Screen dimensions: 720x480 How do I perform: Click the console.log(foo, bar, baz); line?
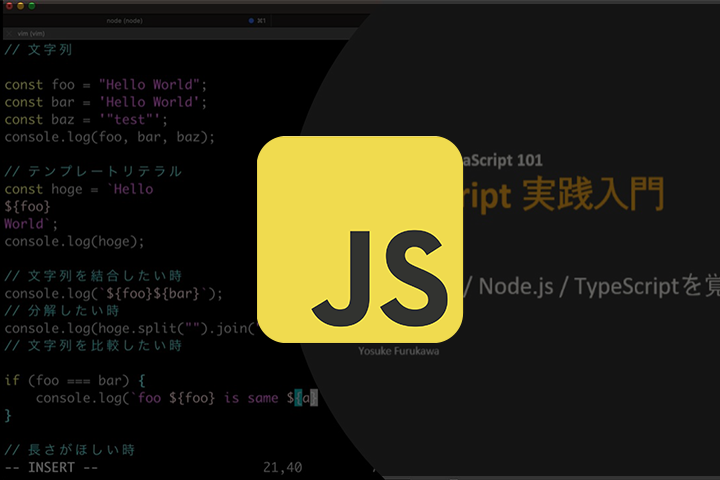[x=110, y=137]
